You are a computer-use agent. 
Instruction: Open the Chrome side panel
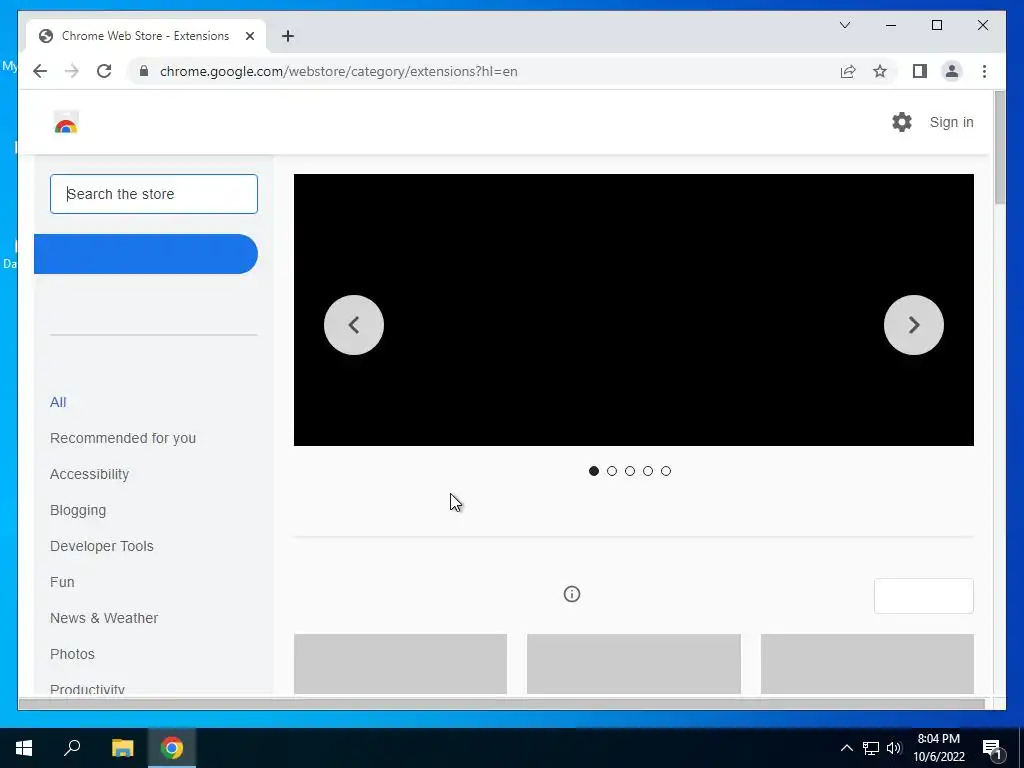(920, 71)
